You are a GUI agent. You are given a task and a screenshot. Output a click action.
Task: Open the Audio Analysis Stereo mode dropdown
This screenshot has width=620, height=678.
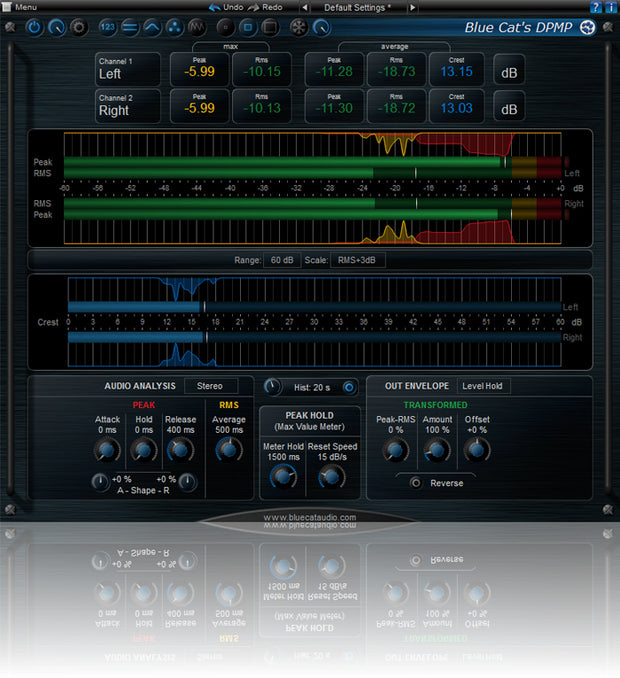[211, 386]
